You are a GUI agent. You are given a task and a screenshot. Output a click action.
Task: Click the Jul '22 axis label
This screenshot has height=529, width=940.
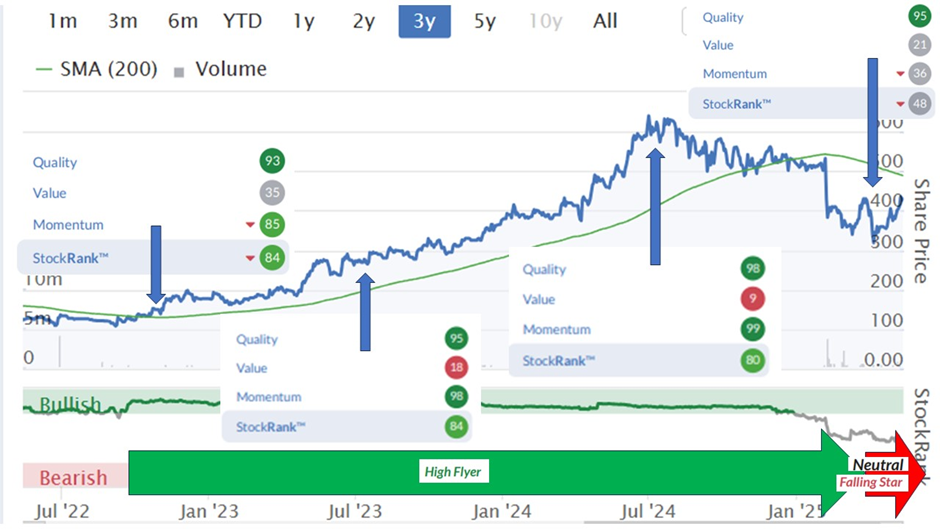point(62,512)
